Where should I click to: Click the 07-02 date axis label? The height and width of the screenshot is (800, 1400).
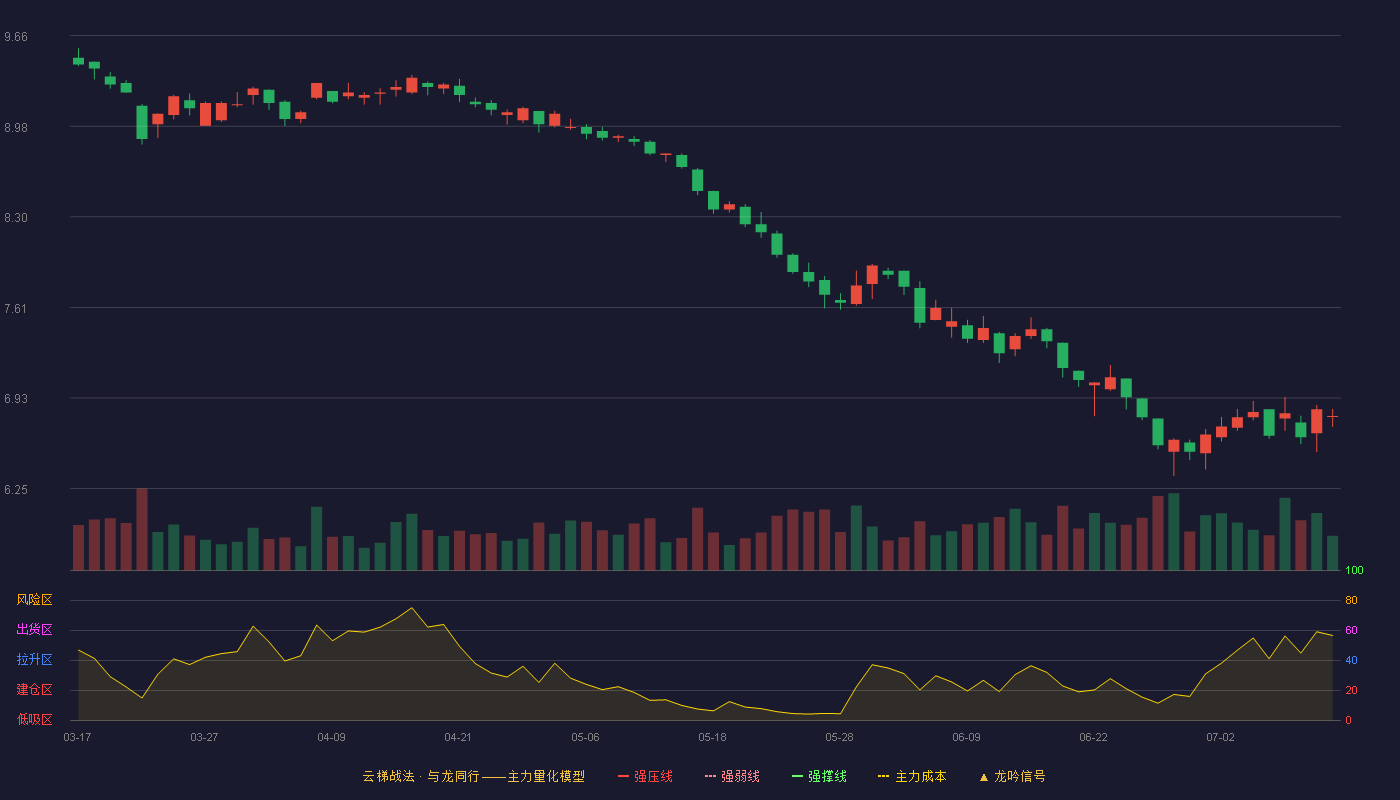(1220, 737)
